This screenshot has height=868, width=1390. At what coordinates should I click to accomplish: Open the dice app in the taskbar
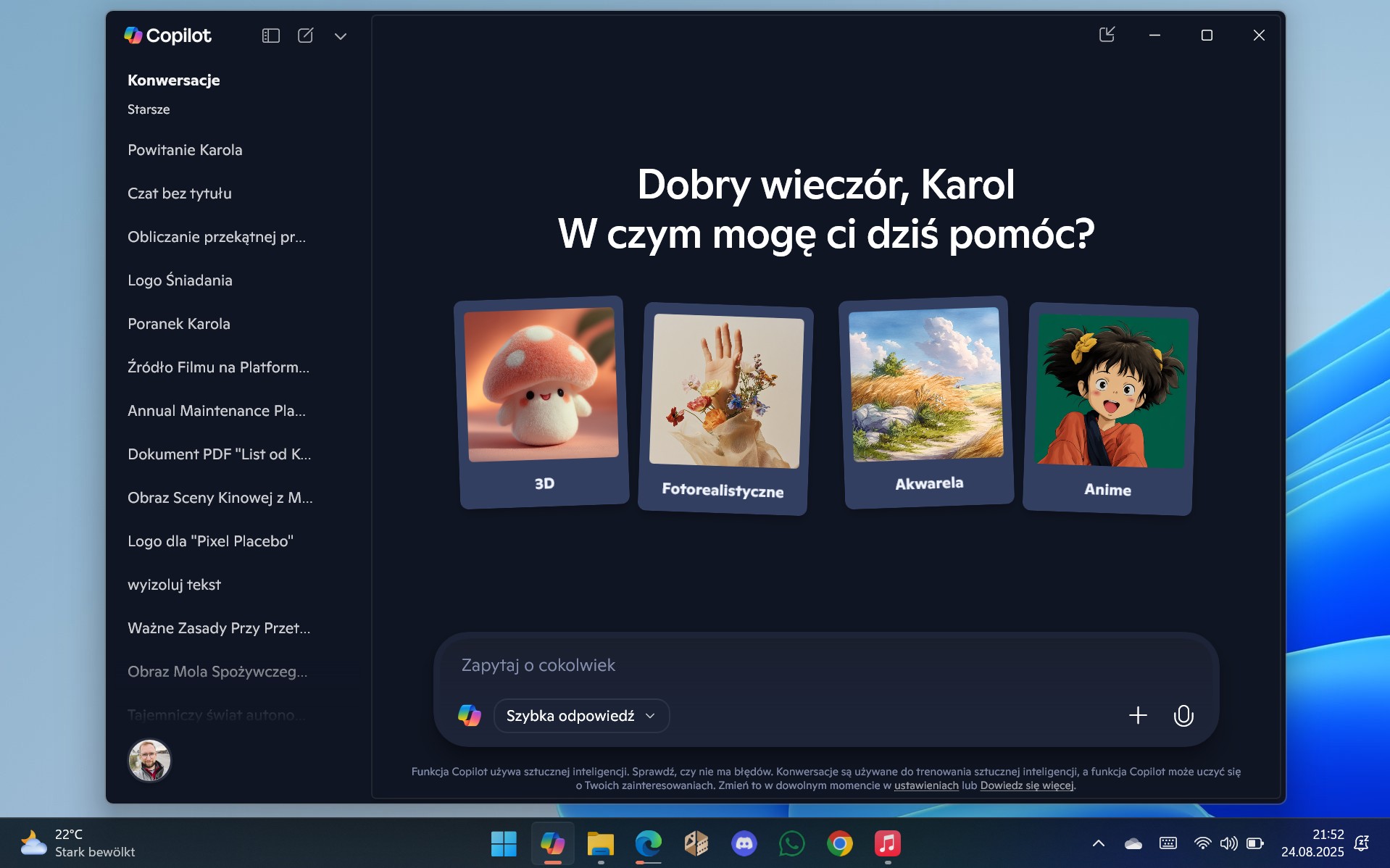pyautogui.click(x=696, y=843)
